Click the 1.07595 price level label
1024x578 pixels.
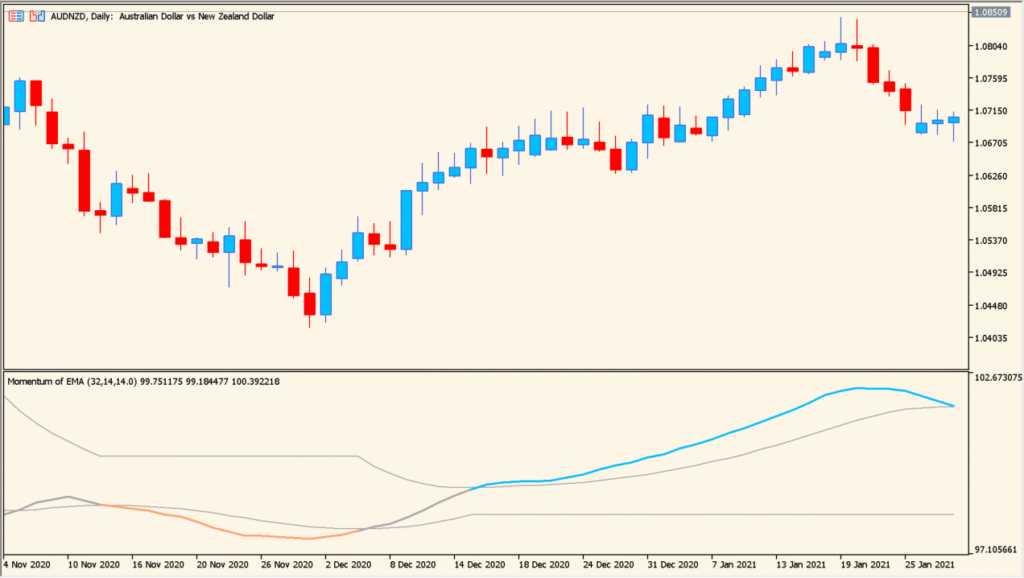click(991, 79)
